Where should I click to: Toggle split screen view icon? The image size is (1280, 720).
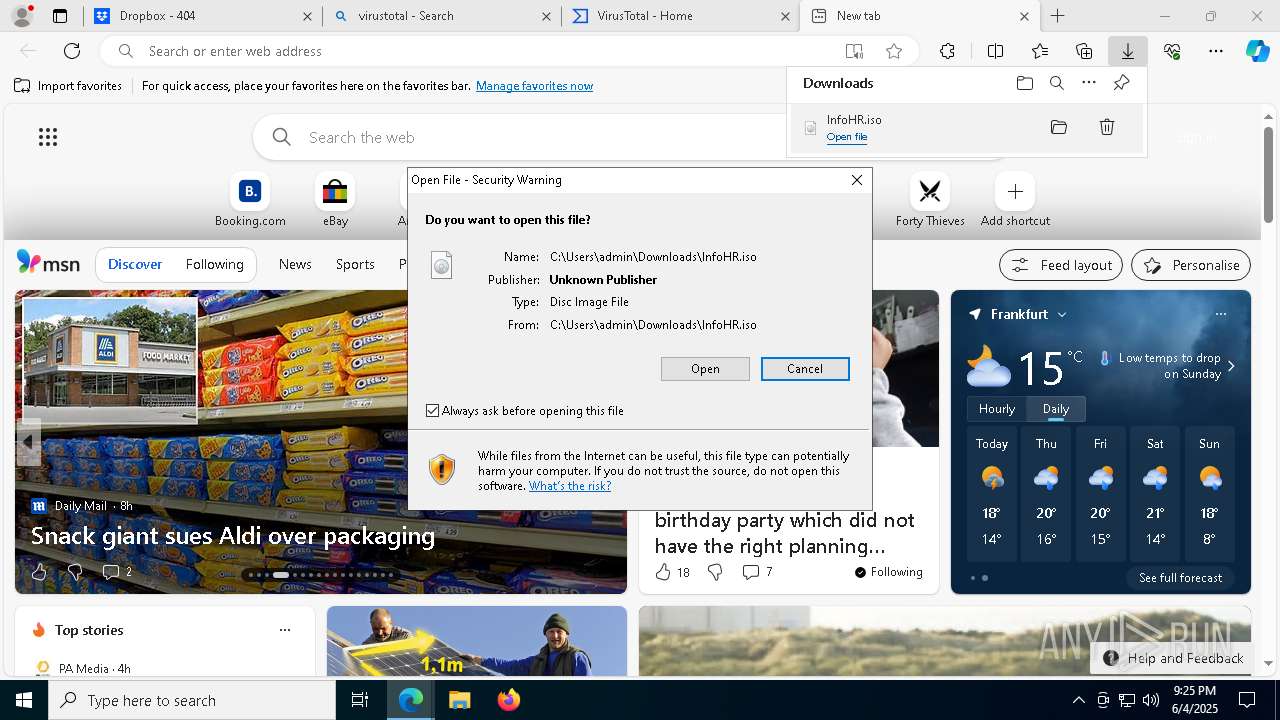coord(995,51)
